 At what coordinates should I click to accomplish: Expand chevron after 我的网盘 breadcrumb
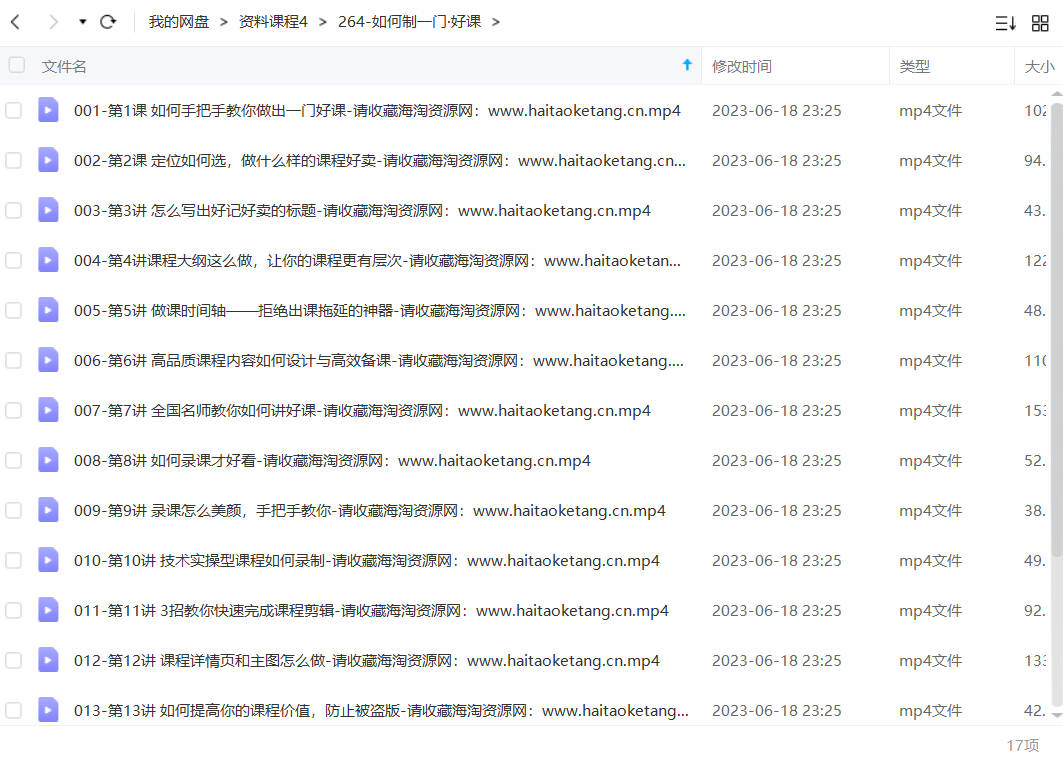[x=224, y=22]
